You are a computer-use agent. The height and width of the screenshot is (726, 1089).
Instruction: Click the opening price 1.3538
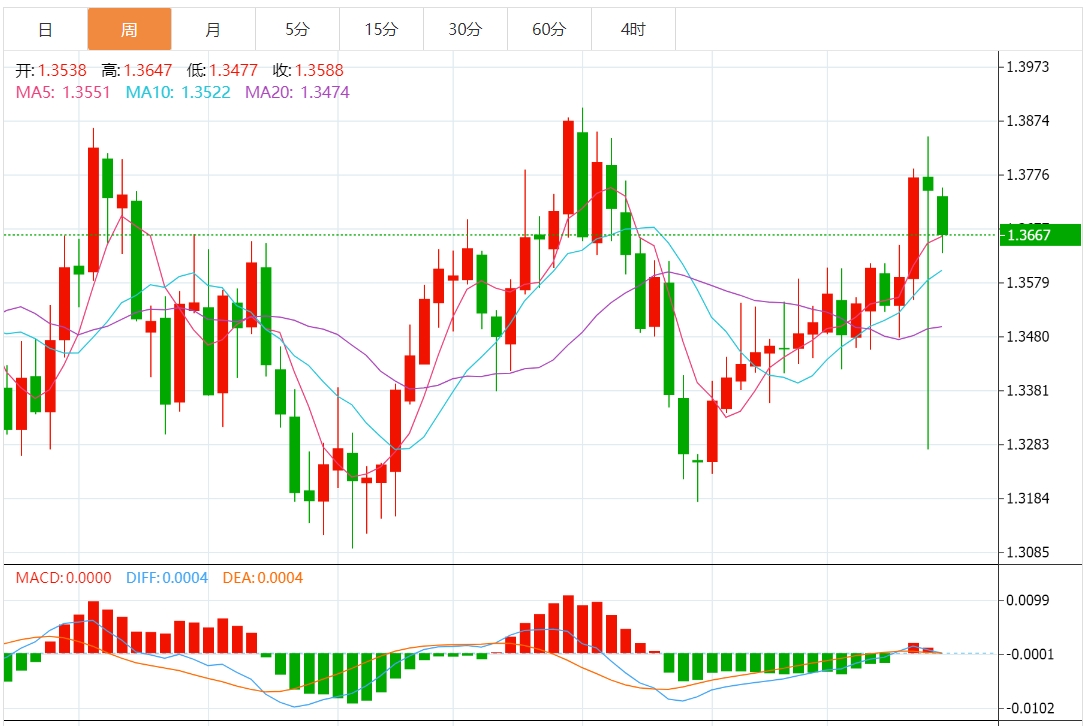coord(63,70)
